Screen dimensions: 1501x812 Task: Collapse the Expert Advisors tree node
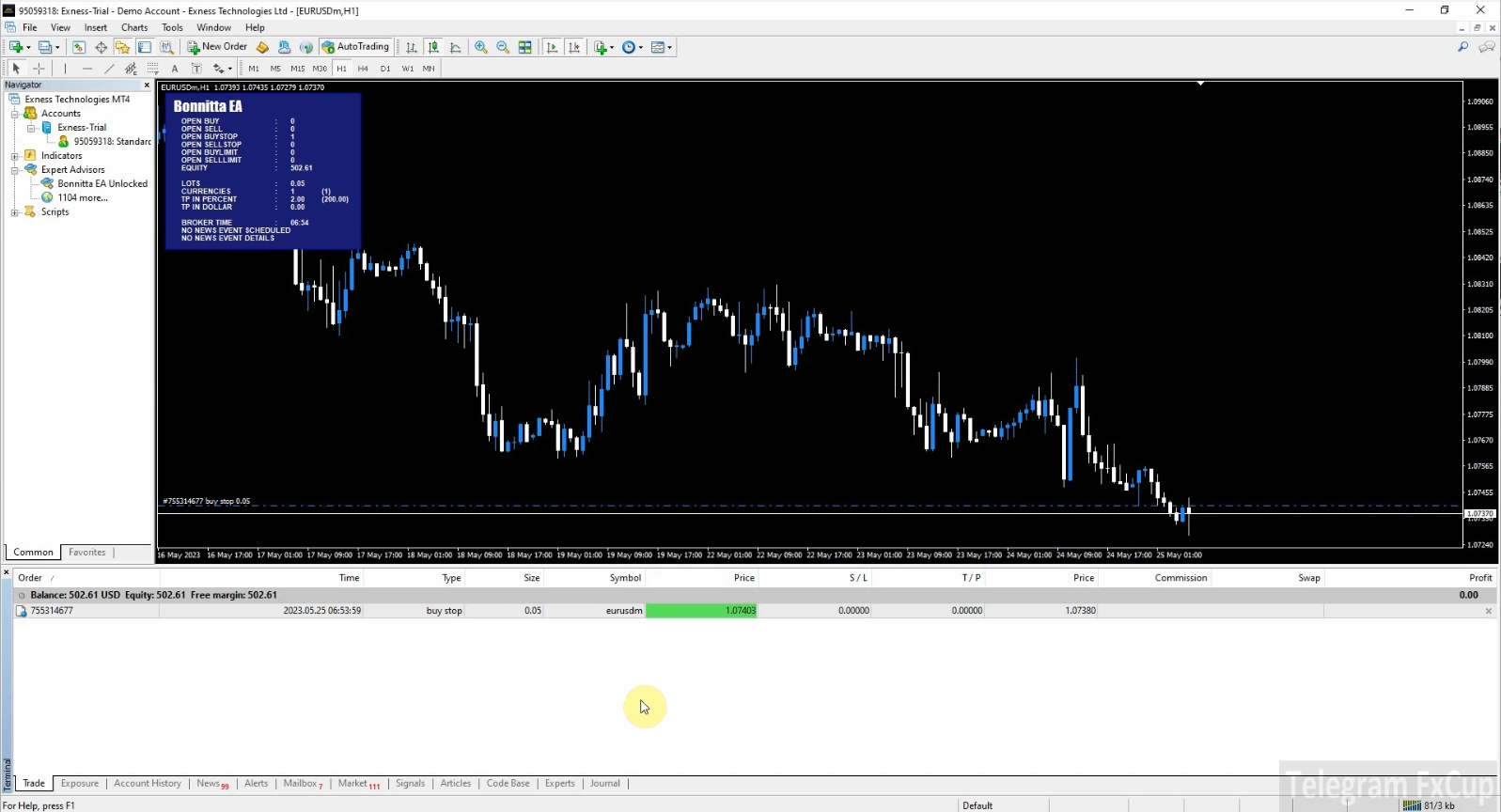click(15, 170)
